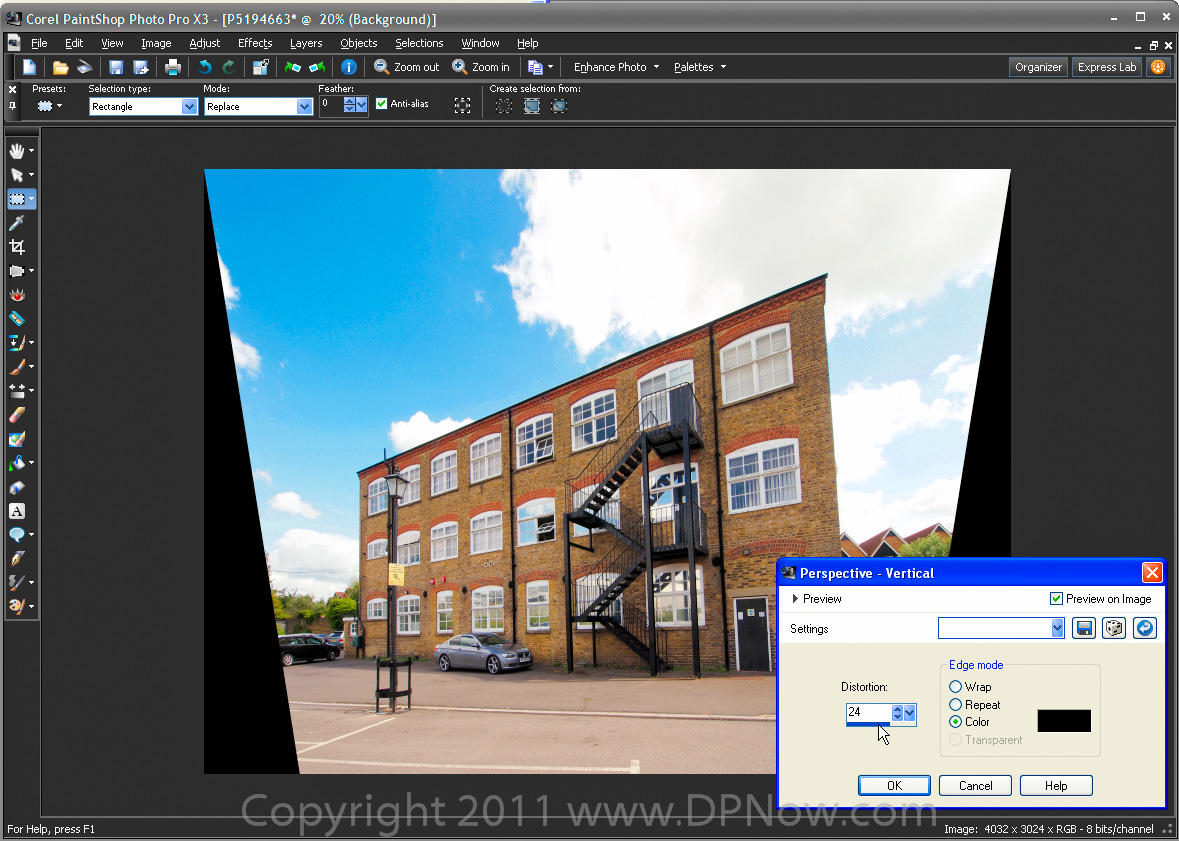
Task: Toggle the Anti-alias checkbox
Action: pyautogui.click(x=381, y=104)
